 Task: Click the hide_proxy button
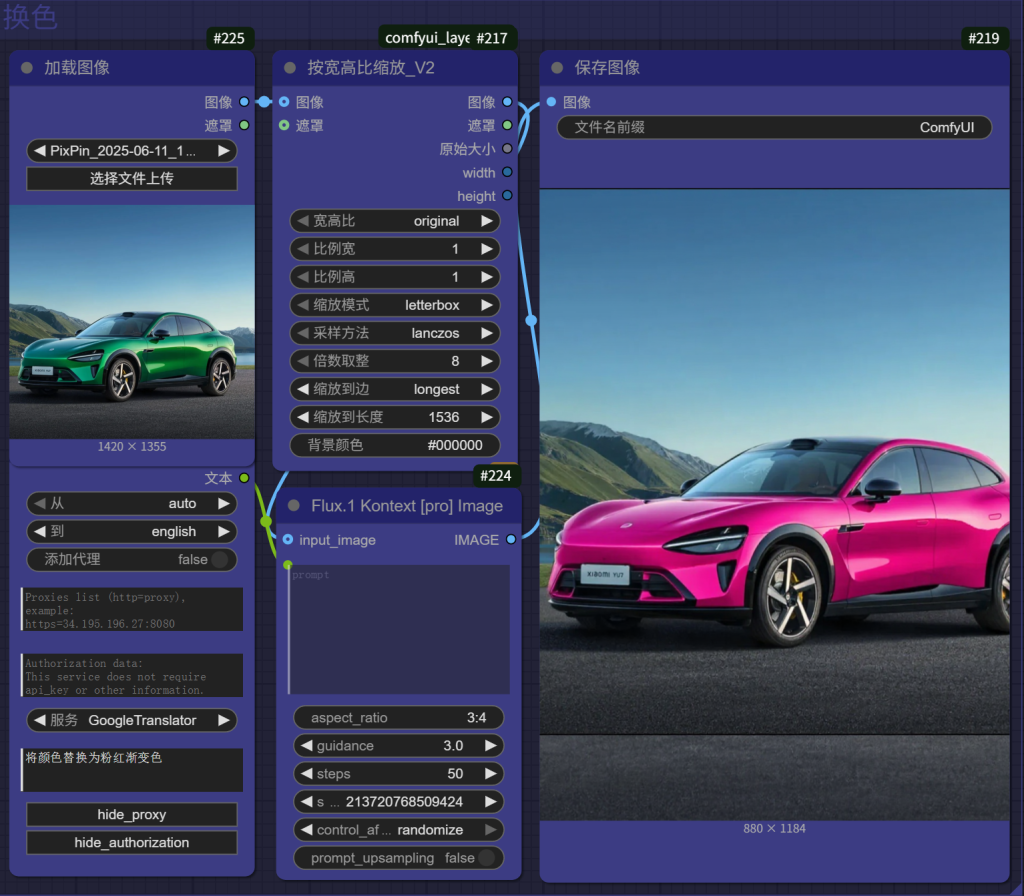(x=131, y=815)
